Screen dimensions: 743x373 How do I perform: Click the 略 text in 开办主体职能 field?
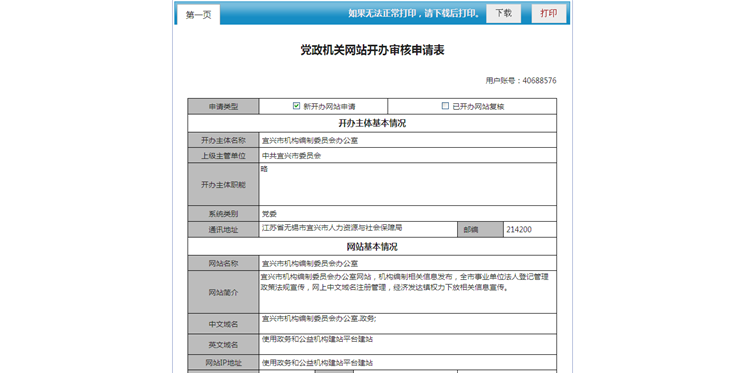[264, 169]
